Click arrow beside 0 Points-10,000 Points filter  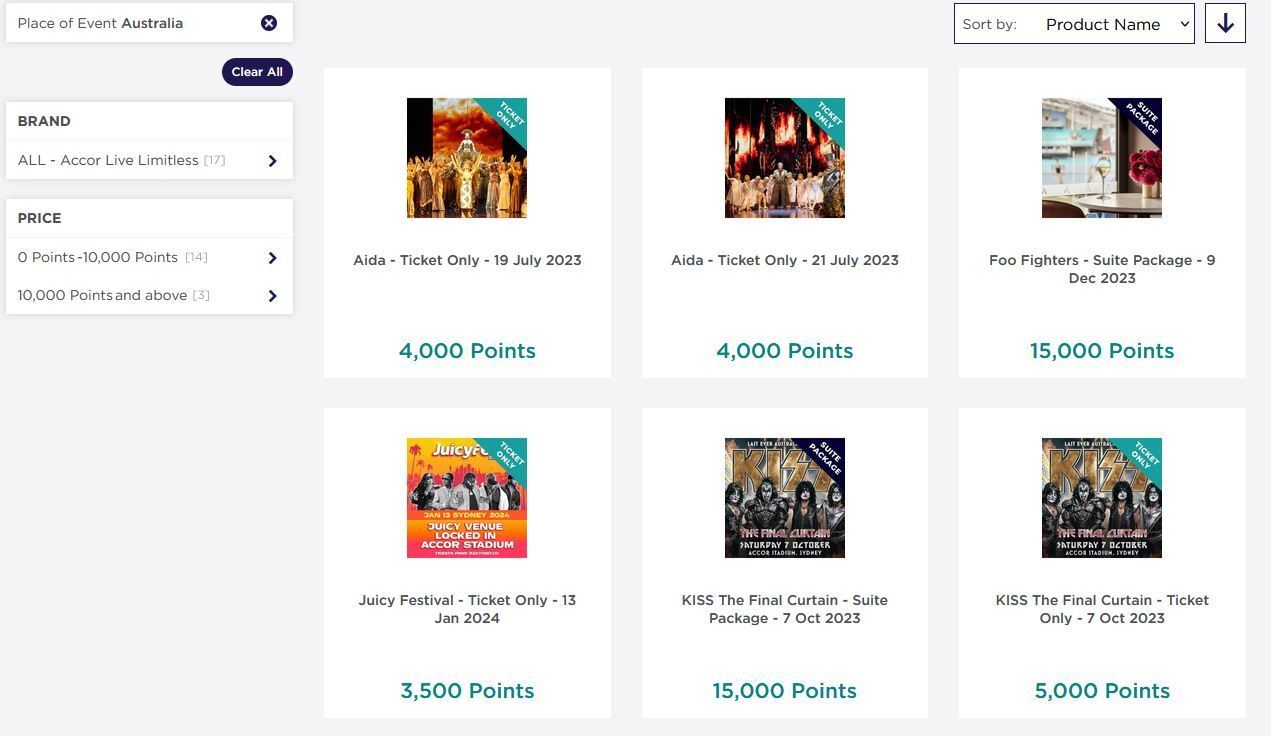(x=272, y=258)
